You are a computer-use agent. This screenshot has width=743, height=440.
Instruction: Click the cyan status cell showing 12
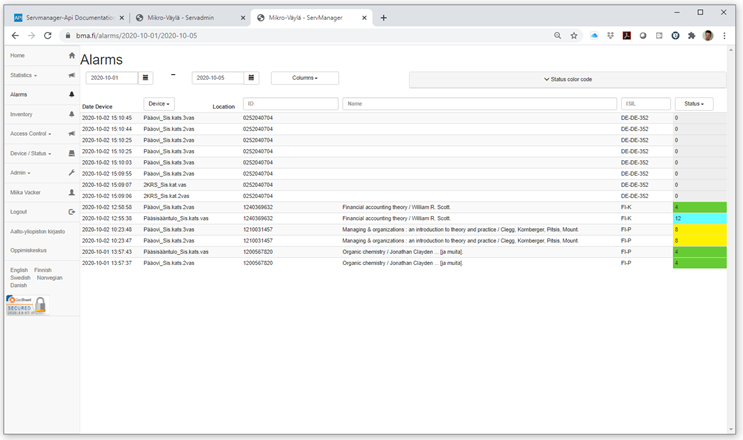tap(700, 218)
